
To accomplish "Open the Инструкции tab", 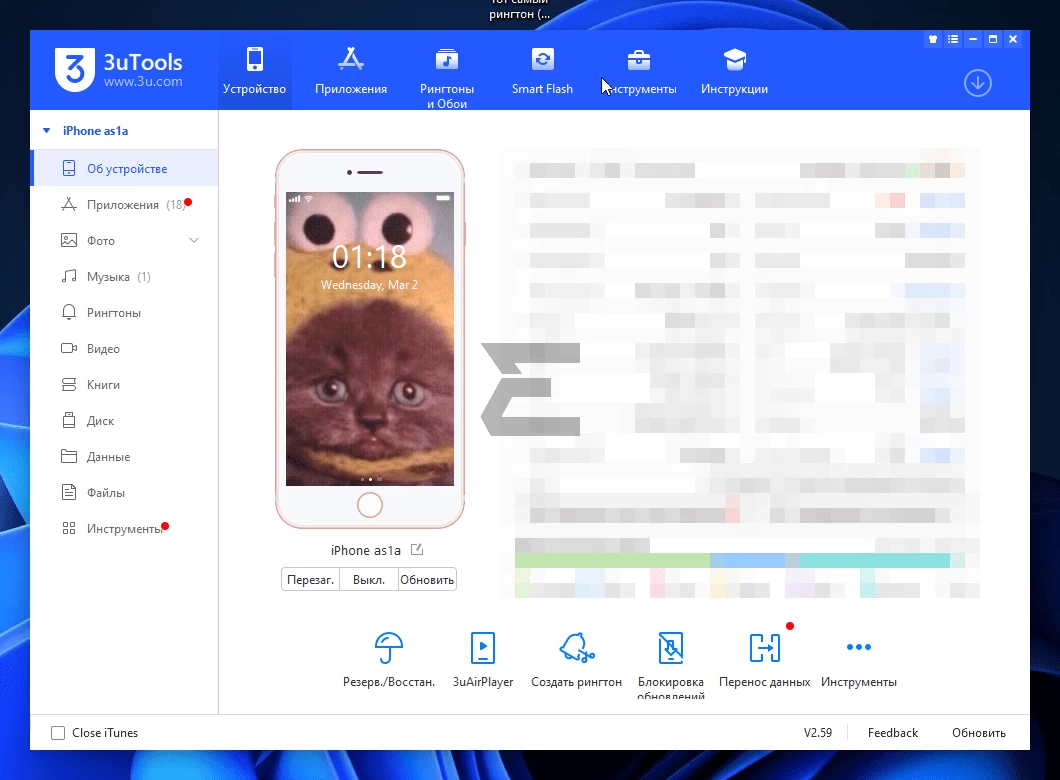I will pos(734,70).
